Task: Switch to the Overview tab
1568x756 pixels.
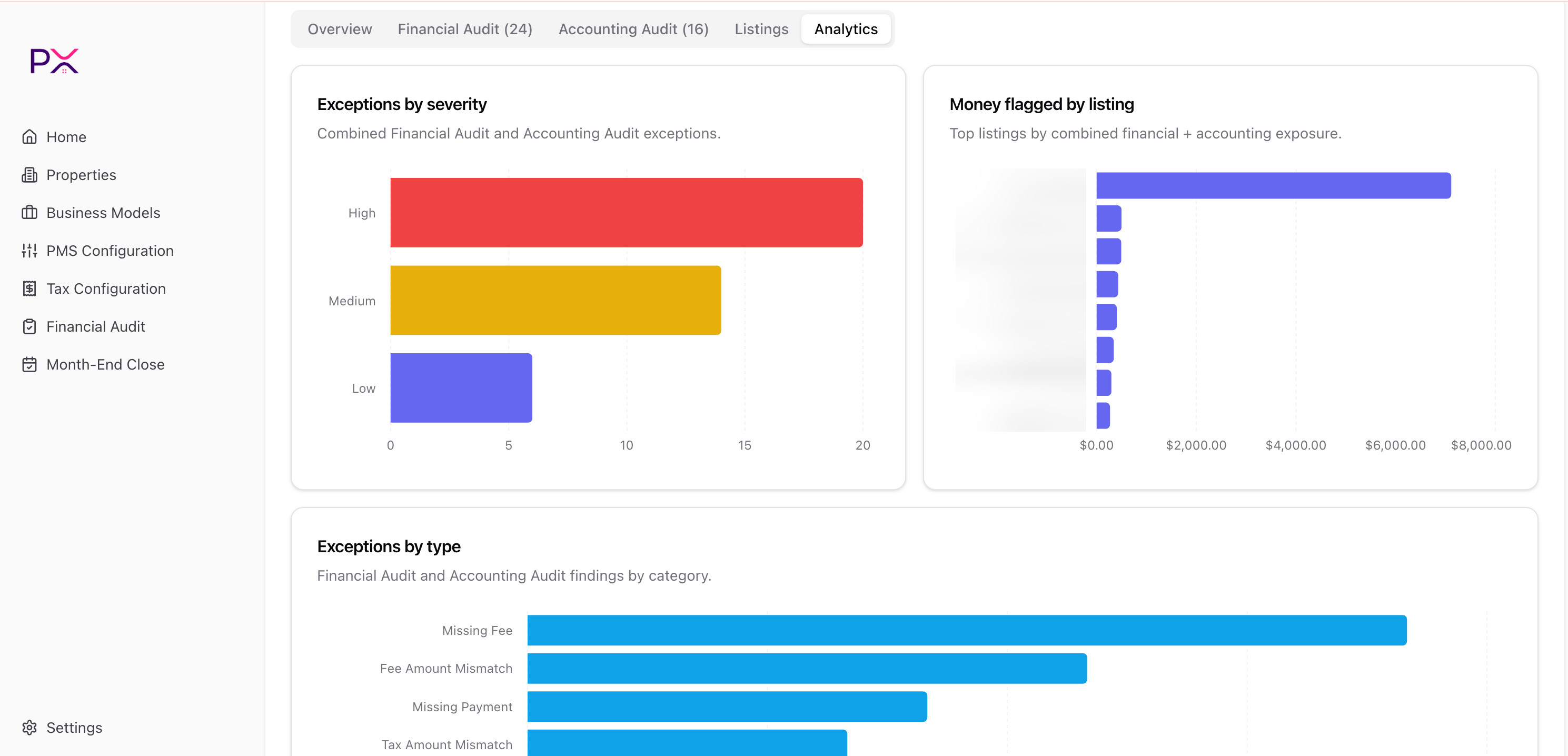Action: pyautogui.click(x=340, y=29)
